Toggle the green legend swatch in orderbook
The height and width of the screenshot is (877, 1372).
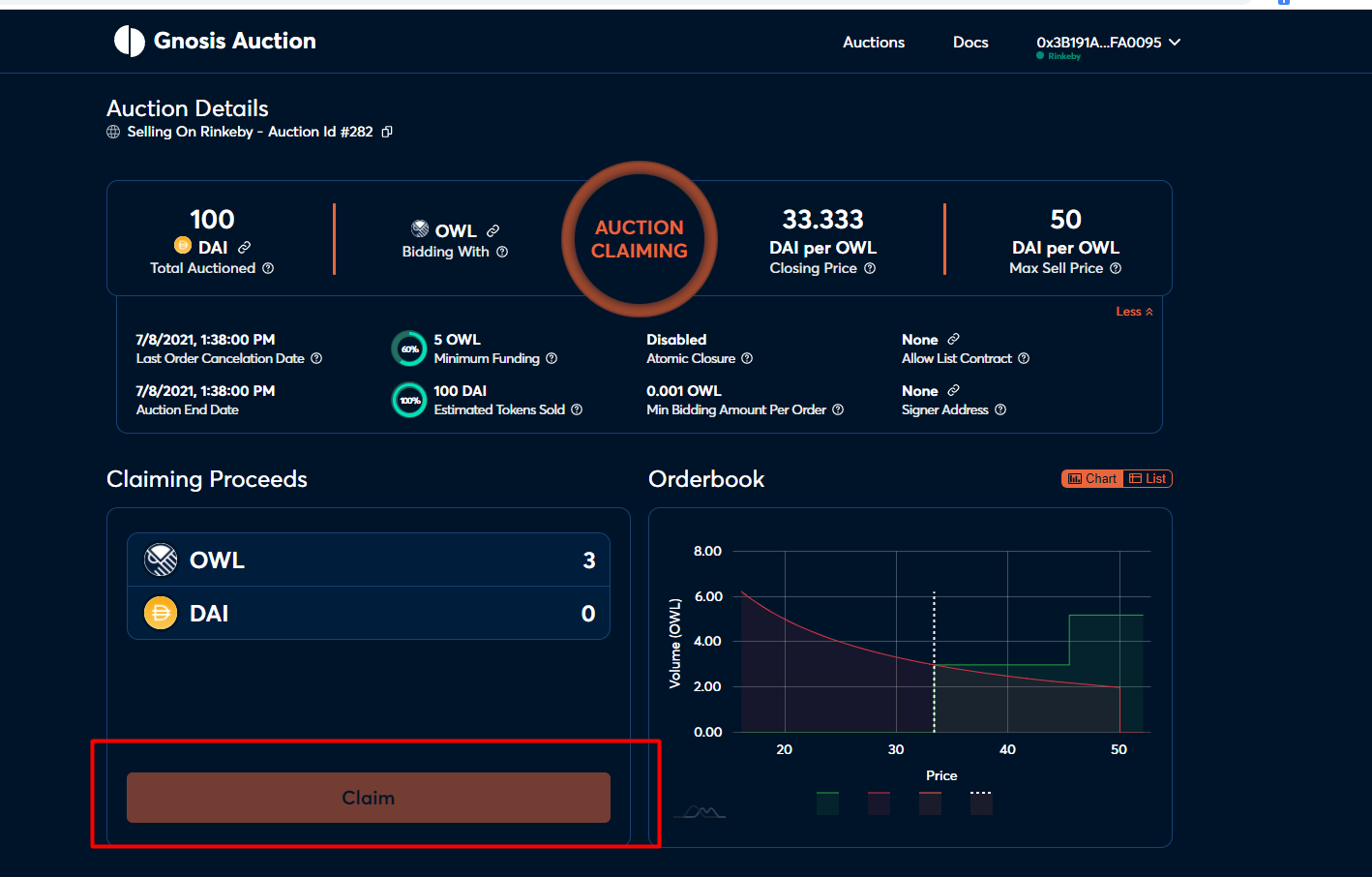pos(827,802)
